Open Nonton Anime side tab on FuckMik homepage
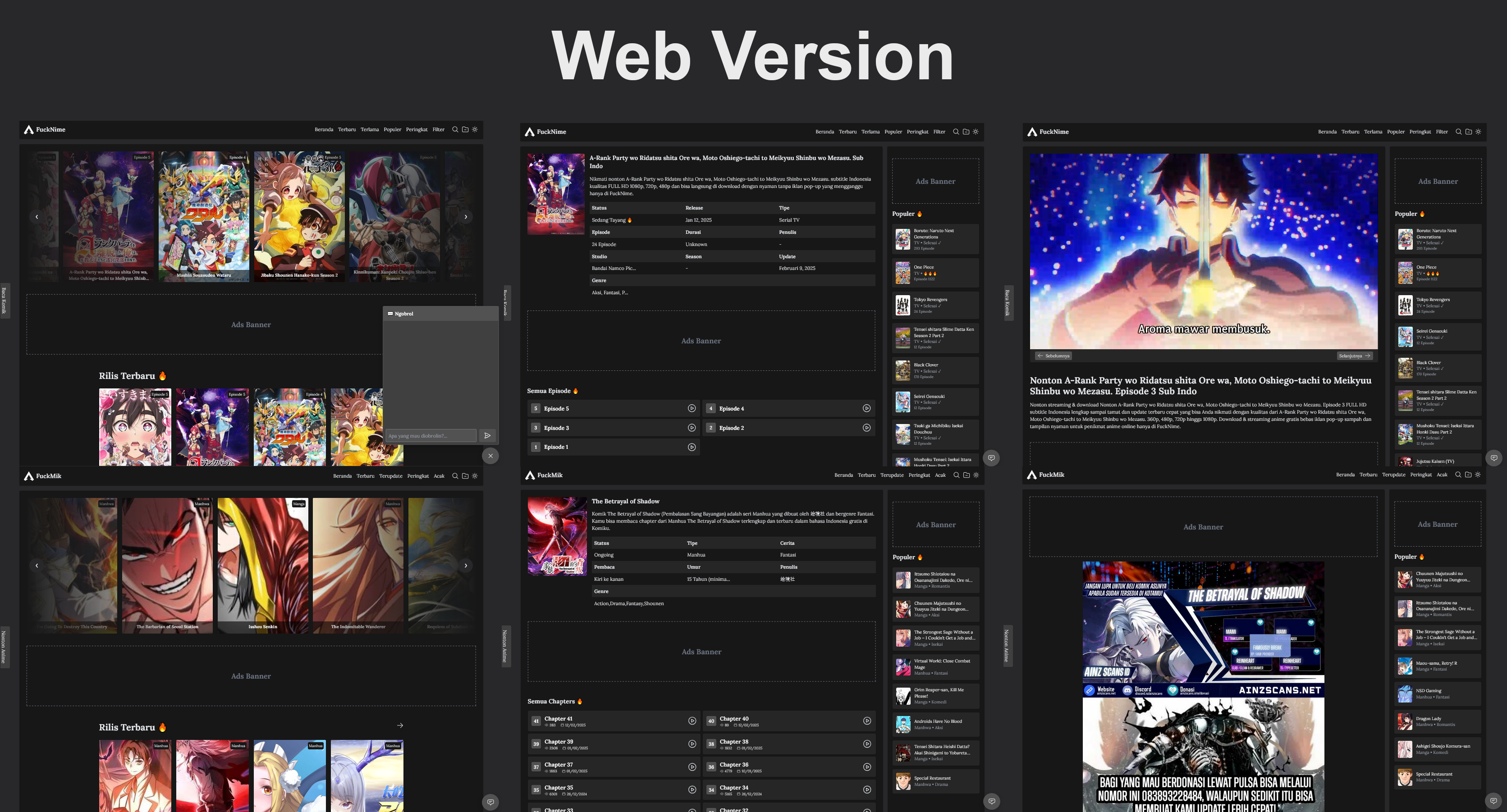This screenshot has height=812, width=1507. pos(4,647)
